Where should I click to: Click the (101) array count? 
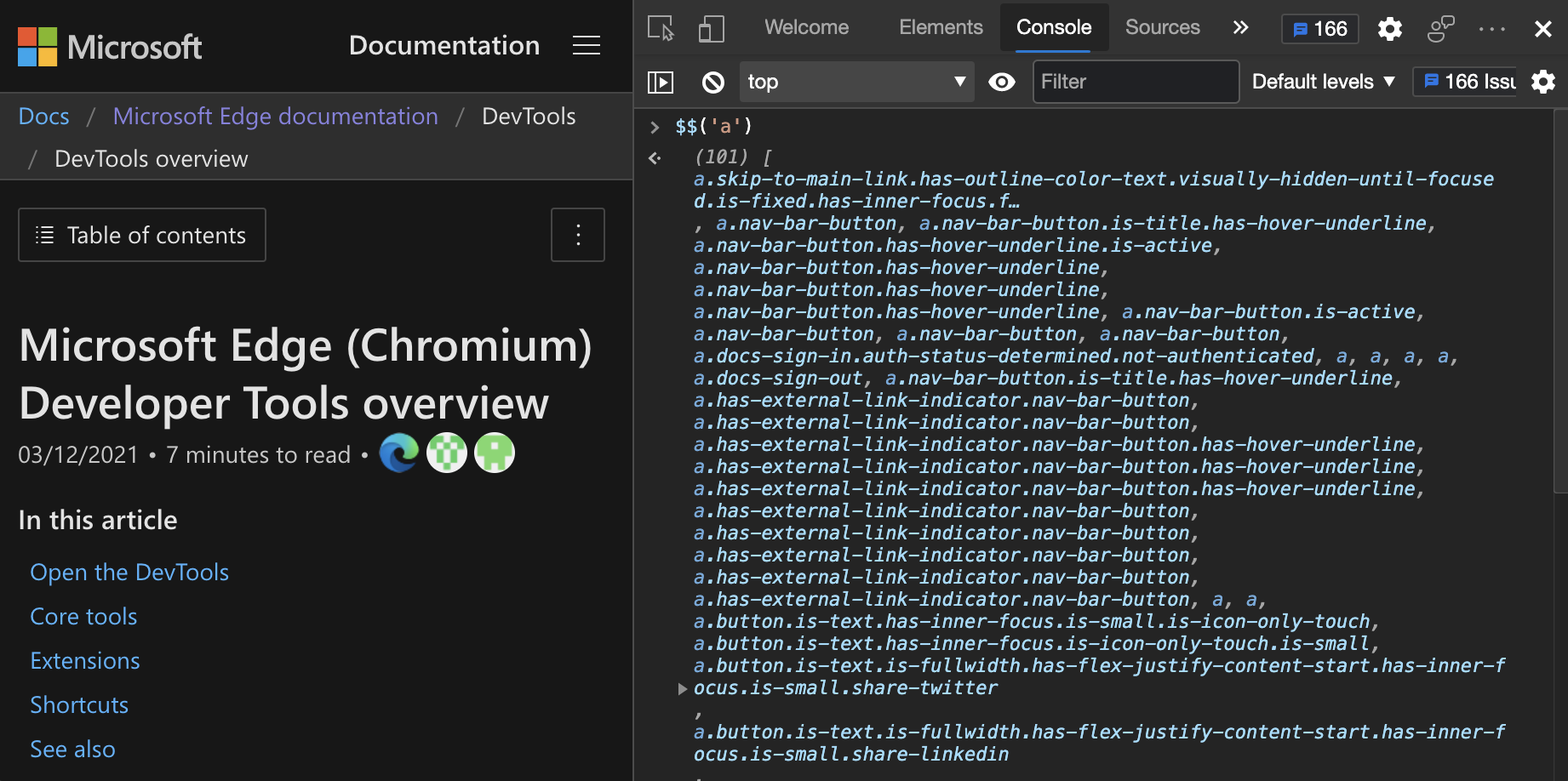click(x=721, y=157)
